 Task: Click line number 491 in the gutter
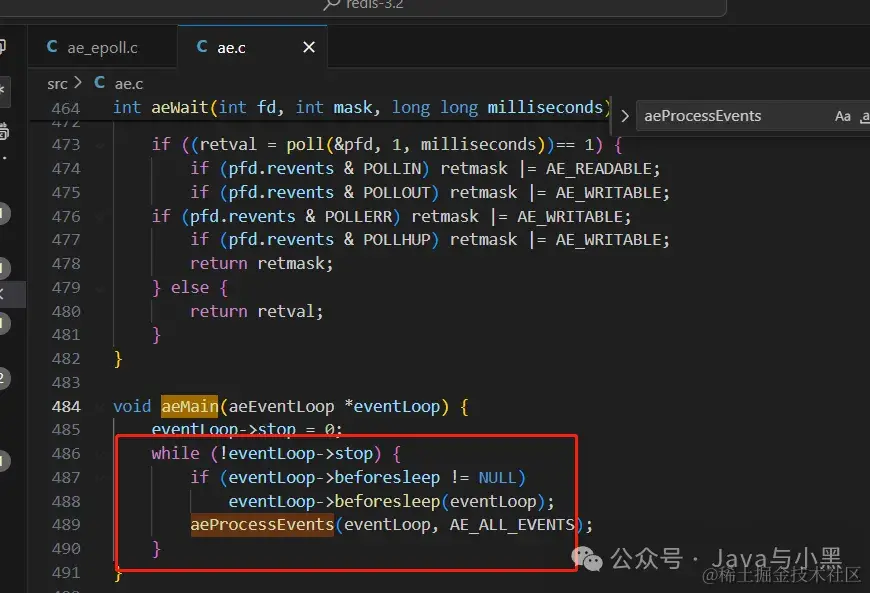(x=66, y=572)
